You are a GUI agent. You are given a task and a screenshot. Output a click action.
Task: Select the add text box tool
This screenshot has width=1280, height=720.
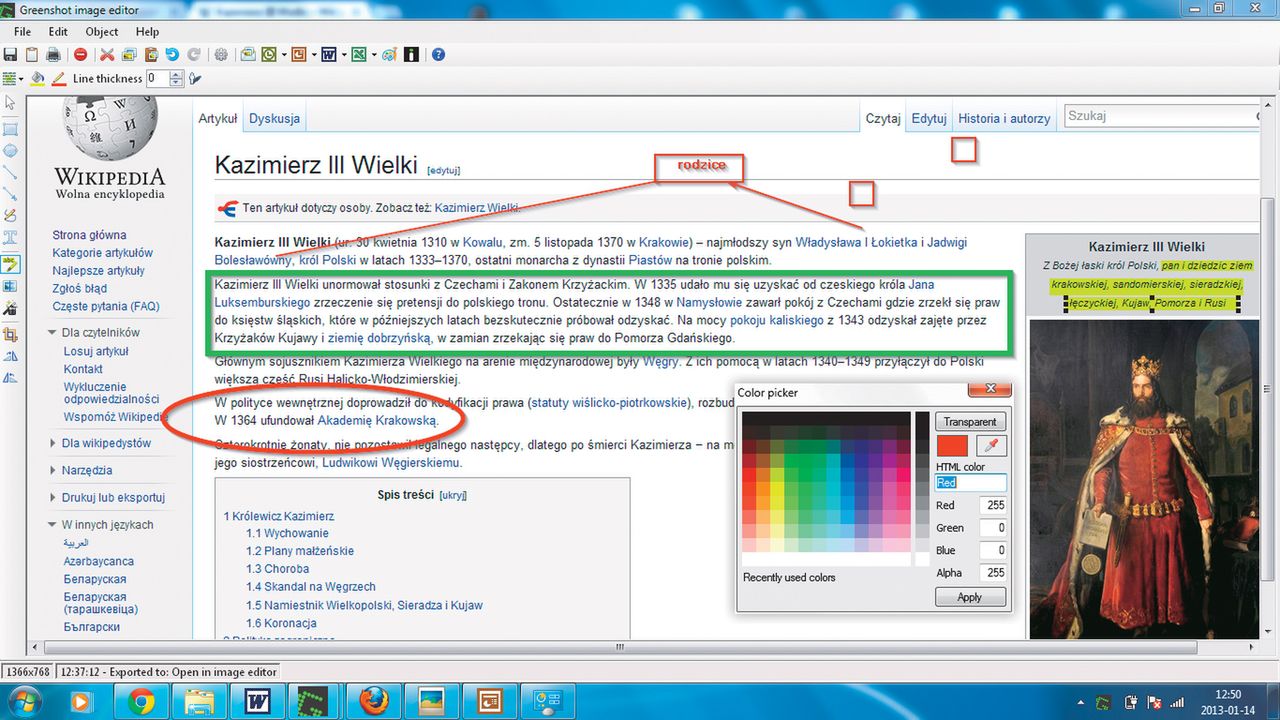tap(10, 237)
